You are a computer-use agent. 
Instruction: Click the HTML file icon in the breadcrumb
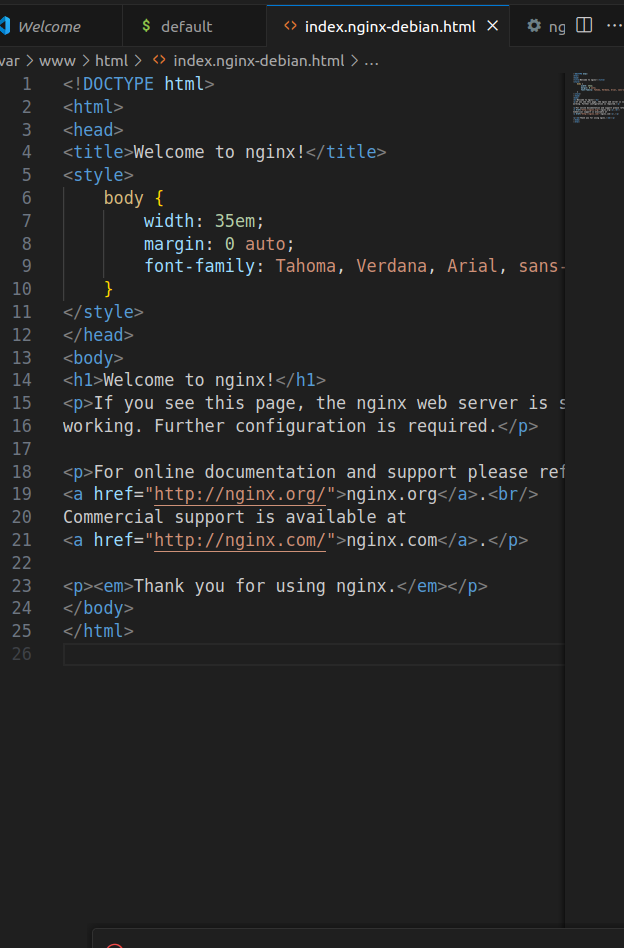(x=159, y=60)
